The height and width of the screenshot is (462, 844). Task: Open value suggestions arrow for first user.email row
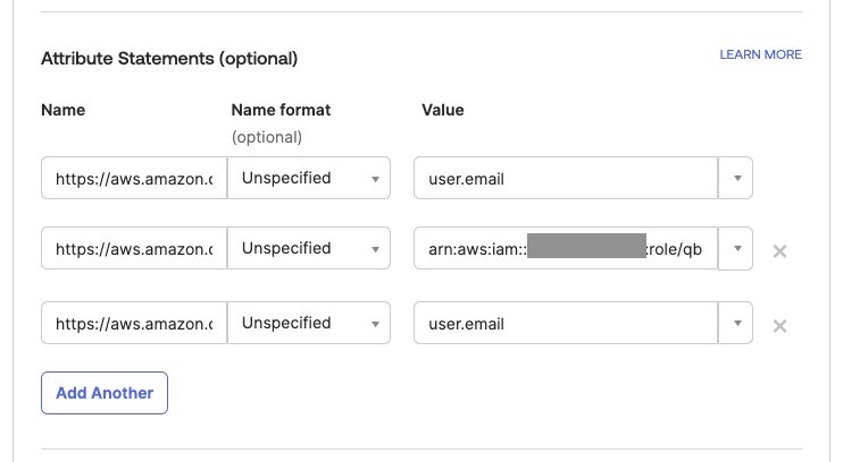[736, 178]
